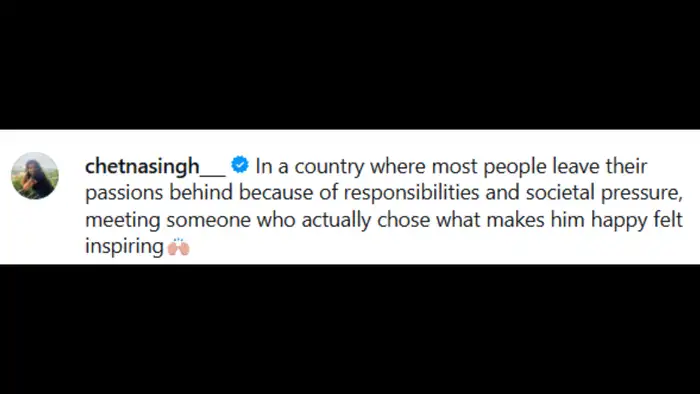Click the word "meeting" starting the third line
The image size is (700, 394).
click(122, 220)
